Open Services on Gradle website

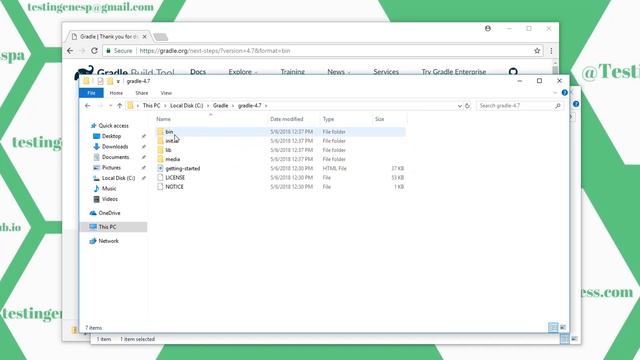386,72
